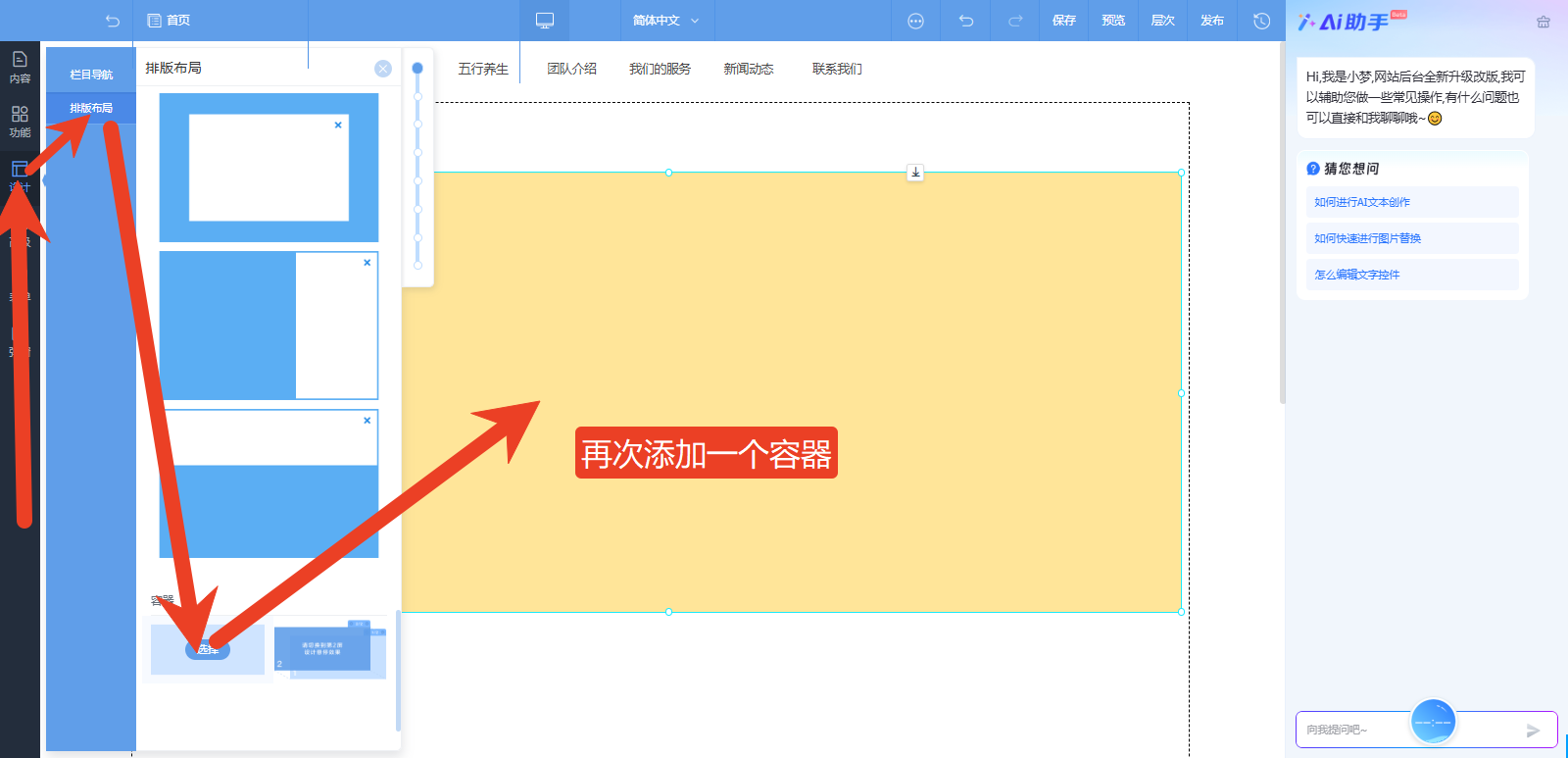The width and height of the screenshot is (1568, 758).
Task: Close the 排版布局 panel
Action: pyautogui.click(x=383, y=69)
